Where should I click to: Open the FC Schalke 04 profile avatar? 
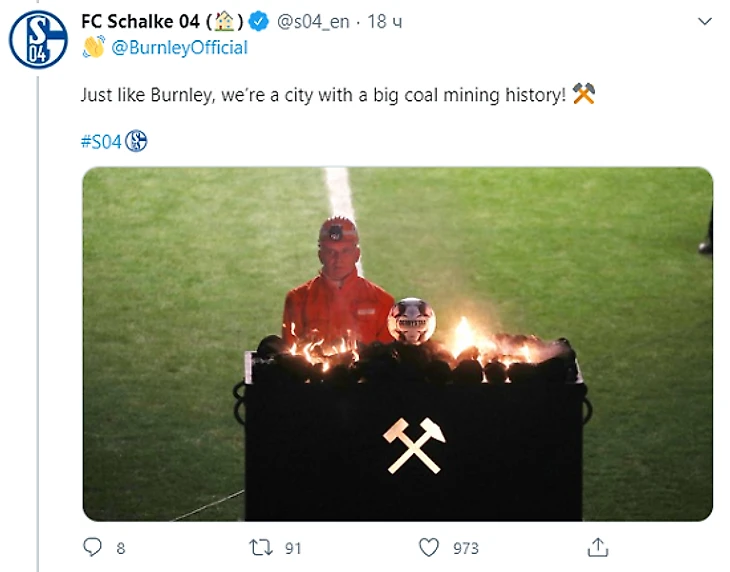click(38, 39)
